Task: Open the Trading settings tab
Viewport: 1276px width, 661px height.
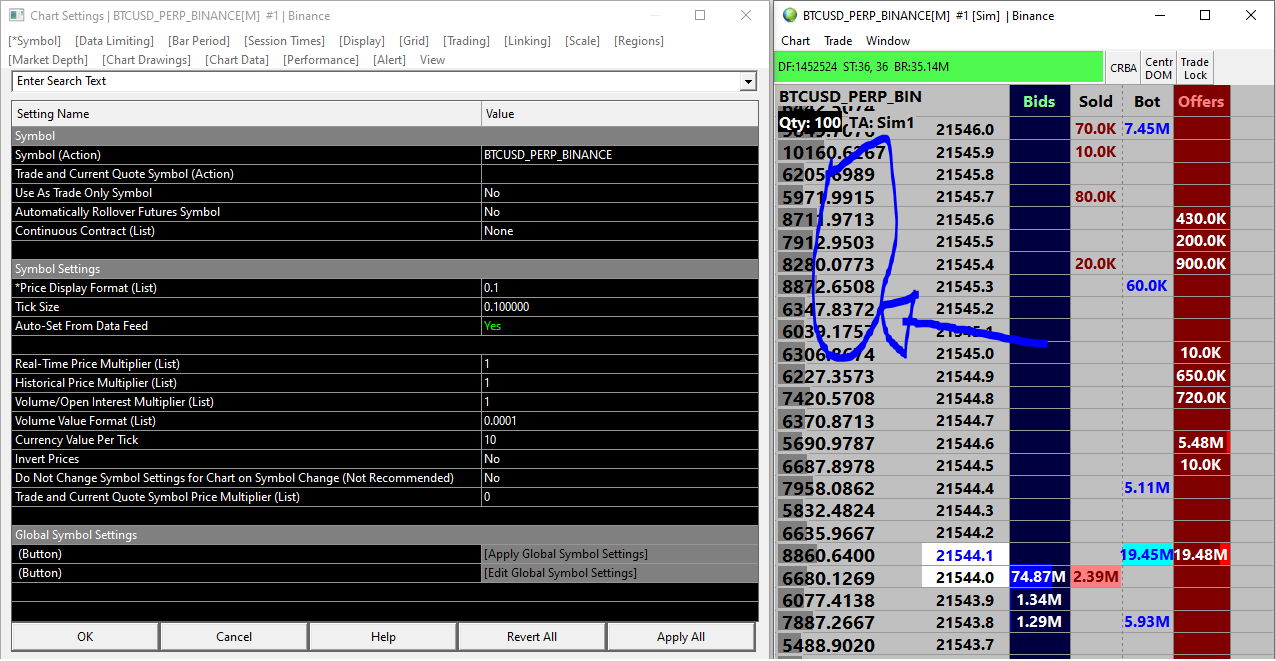Action: pos(467,41)
